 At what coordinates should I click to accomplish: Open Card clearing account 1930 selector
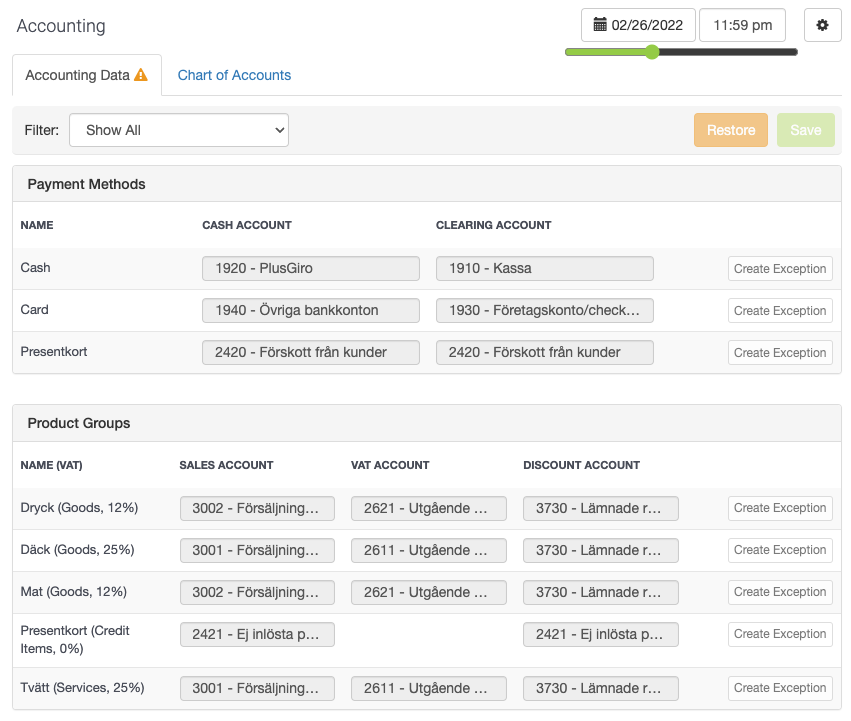click(545, 311)
